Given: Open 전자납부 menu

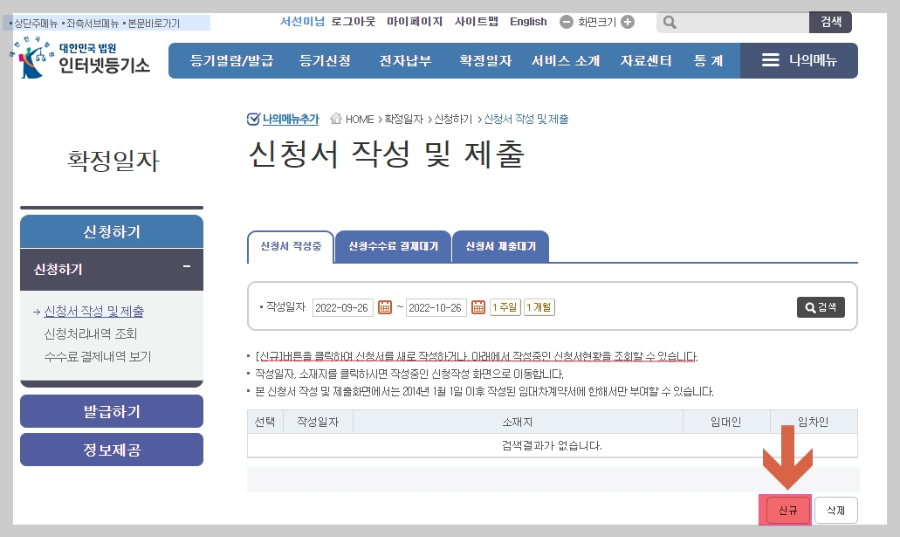Looking at the screenshot, I should 405,61.
